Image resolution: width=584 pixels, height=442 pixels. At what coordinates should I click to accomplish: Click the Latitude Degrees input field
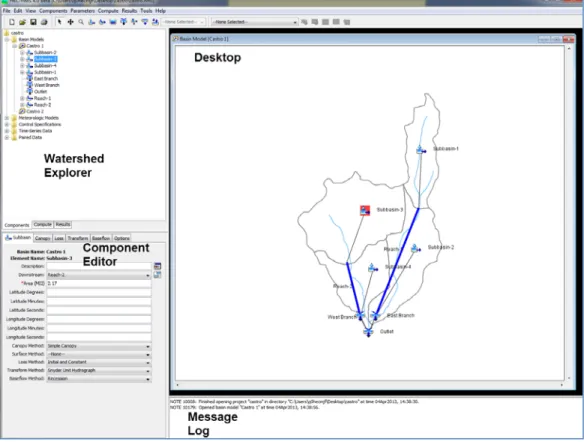(99, 293)
